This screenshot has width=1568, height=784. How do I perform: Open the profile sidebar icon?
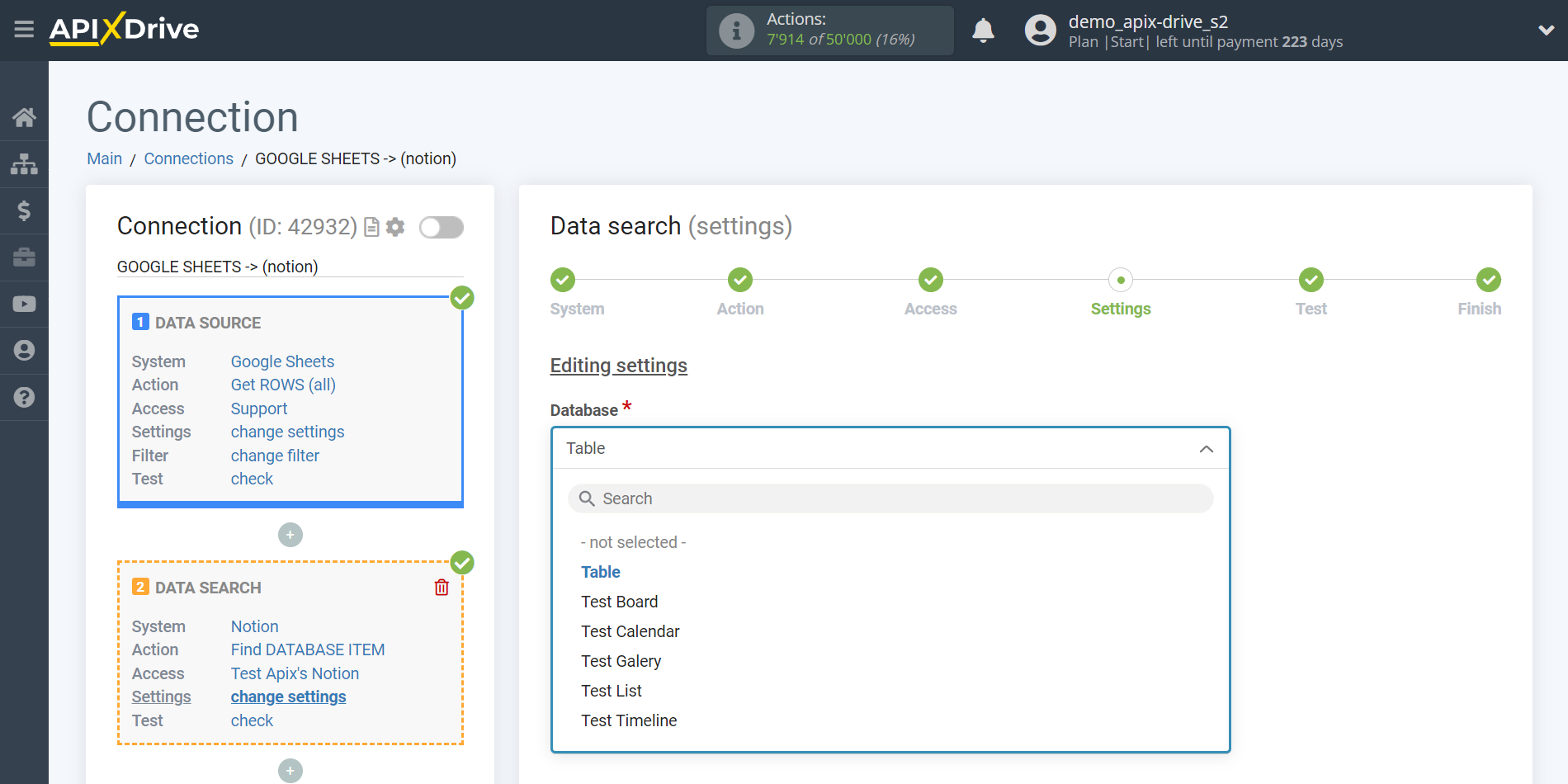(24, 351)
